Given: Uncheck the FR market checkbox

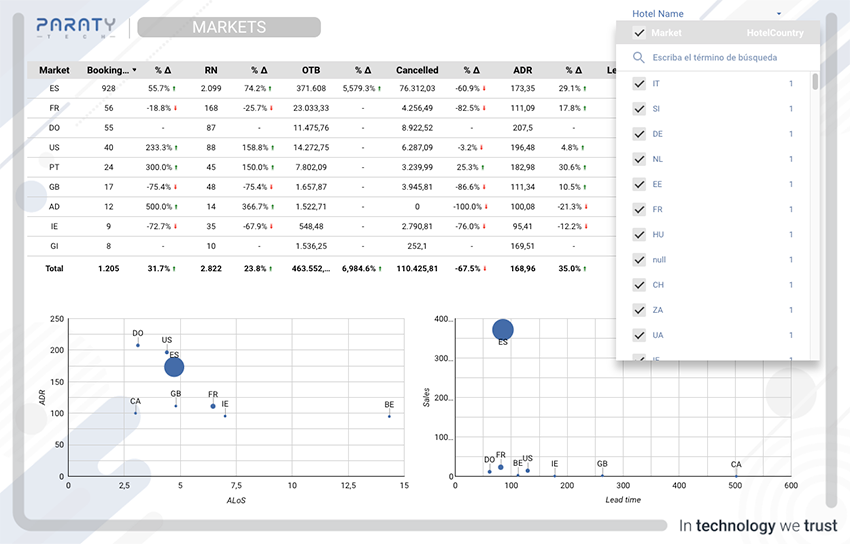Looking at the screenshot, I should point(639,209).
